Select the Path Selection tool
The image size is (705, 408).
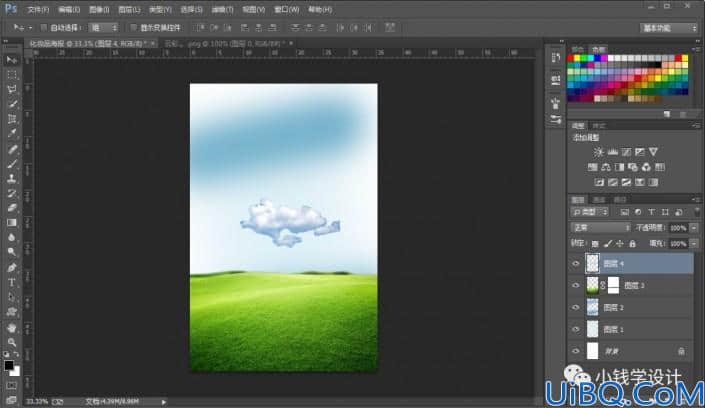12,297
